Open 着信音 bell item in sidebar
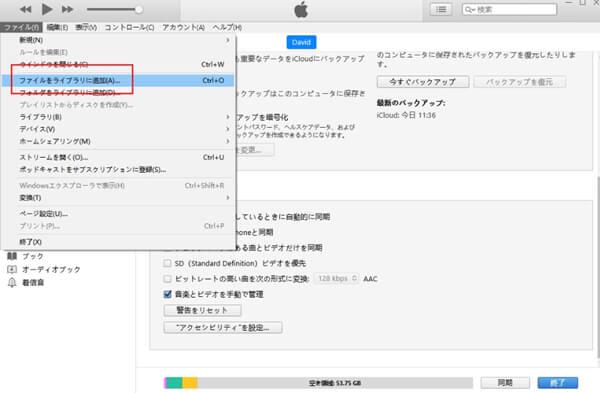600x393 pixels. pos(25,283)
